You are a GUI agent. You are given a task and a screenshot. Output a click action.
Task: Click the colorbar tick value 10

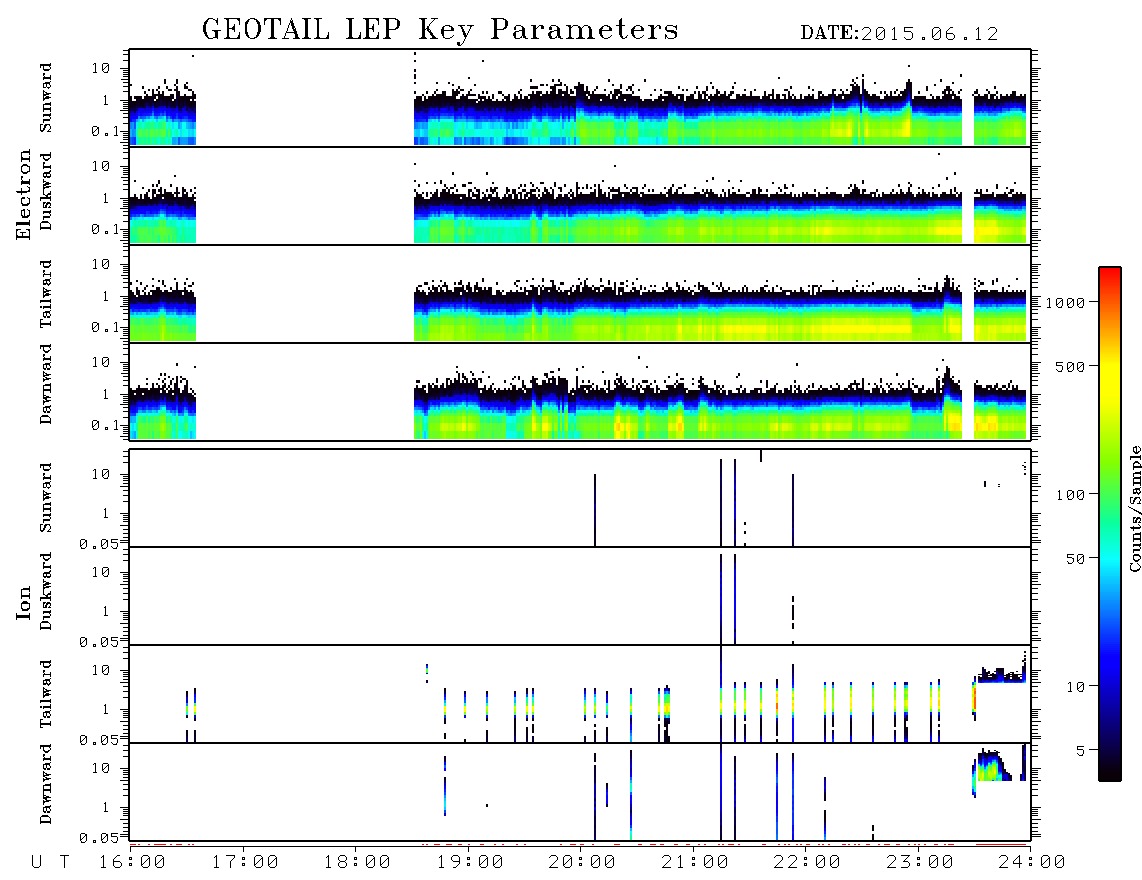pos(1075,687)
